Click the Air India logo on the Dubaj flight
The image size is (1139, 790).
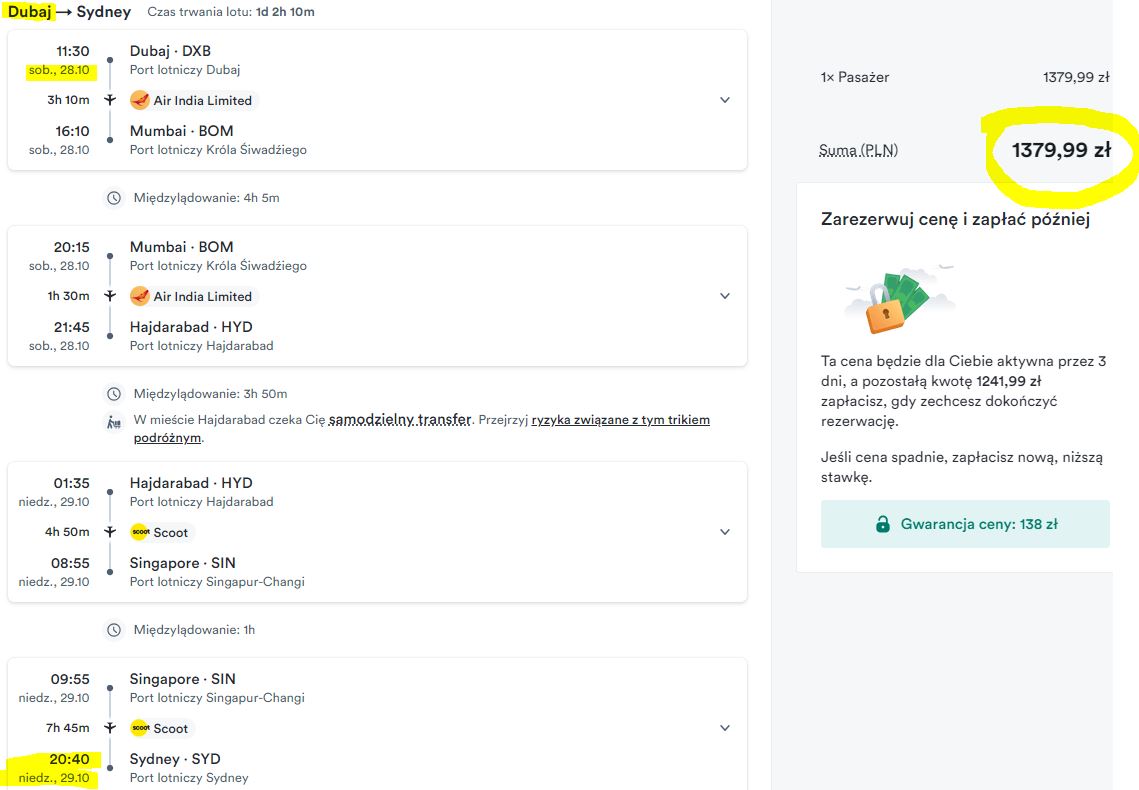coord(139,100)
